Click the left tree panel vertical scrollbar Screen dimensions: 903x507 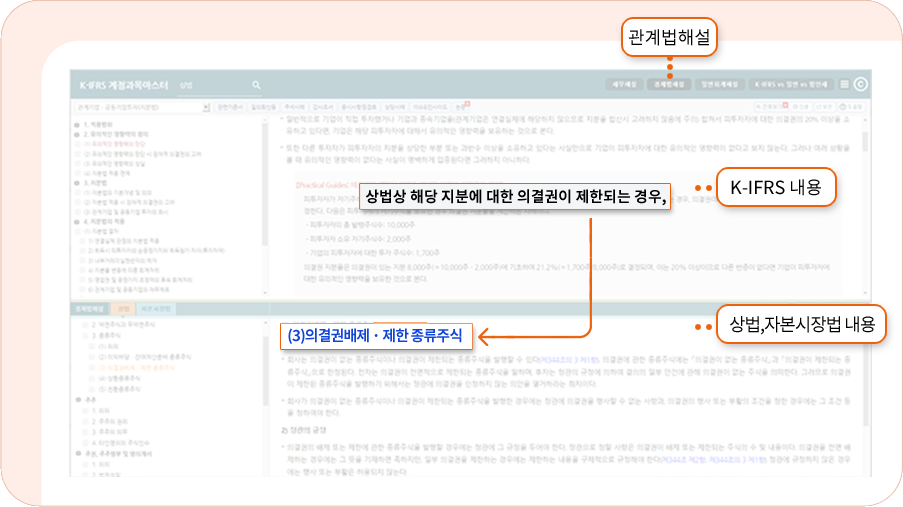pyautogui.click(x=265, y=180)
